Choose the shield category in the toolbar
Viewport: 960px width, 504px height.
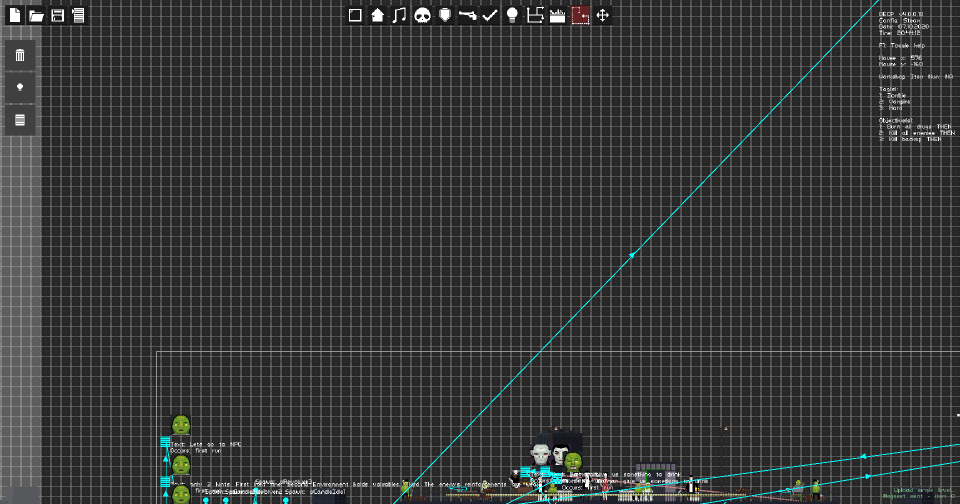444,15
